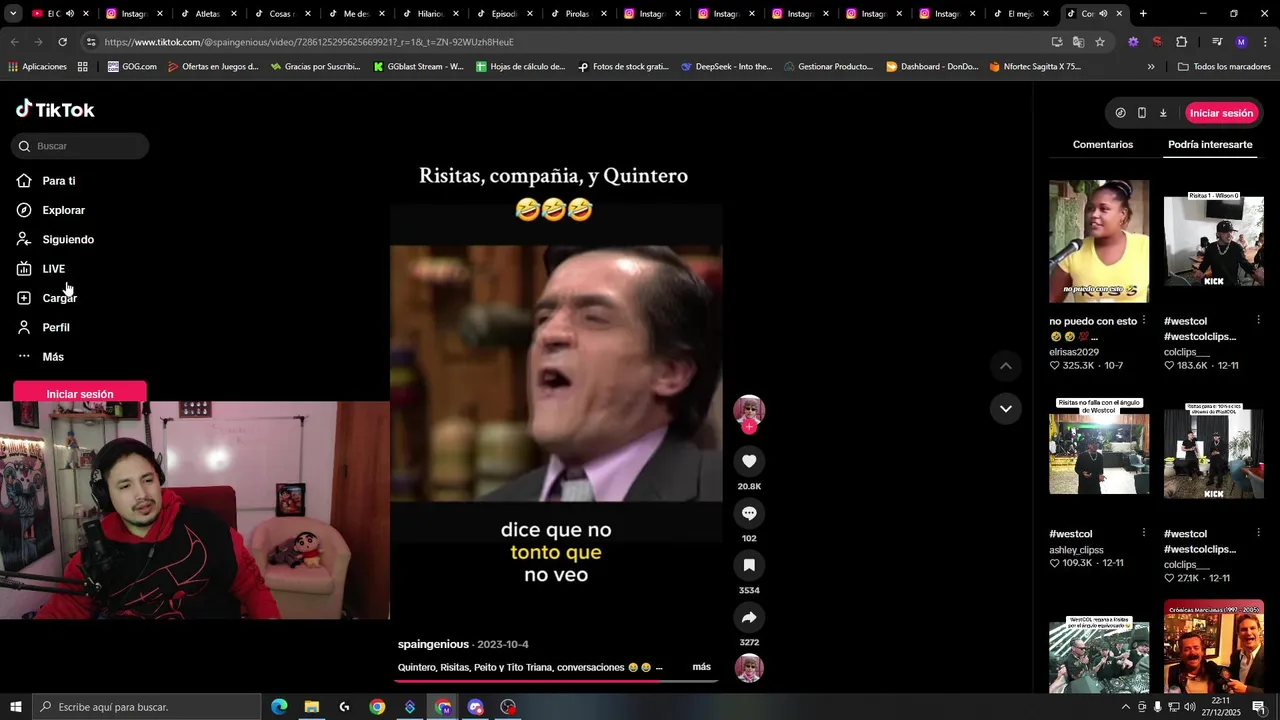Mute the first YouTube tab's audio
Viewport: 1280px width, 720px height.
tap(70, 14)
